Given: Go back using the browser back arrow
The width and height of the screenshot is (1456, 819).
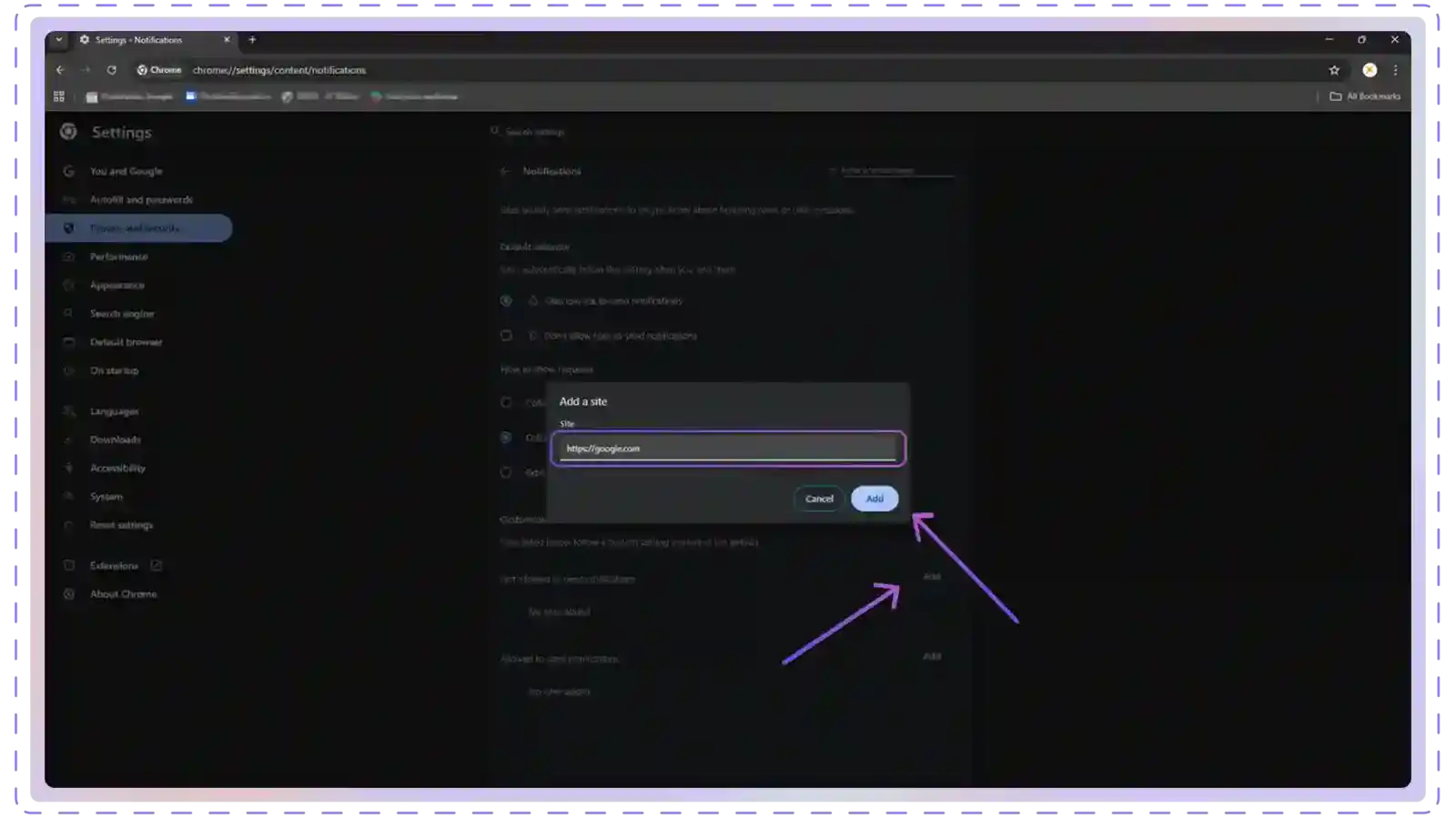Looking at the screenshot, I should point(60,70).
